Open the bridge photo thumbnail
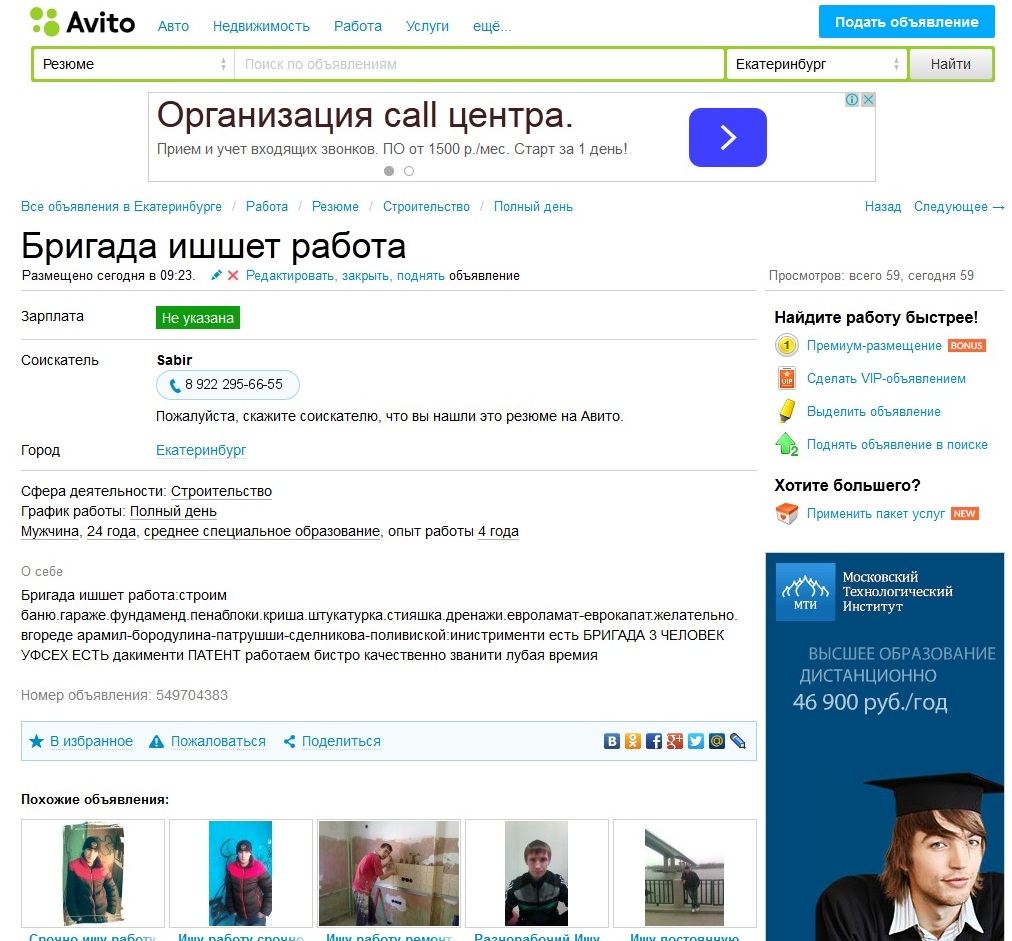The width and height of the screenshot is (1012, 941). (684, 873)
